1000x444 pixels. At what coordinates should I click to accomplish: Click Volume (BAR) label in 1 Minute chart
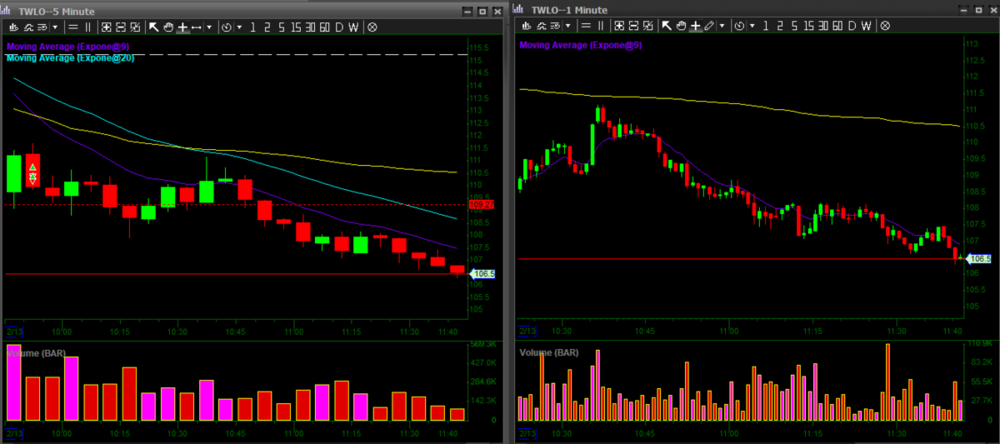coord(549,353)
